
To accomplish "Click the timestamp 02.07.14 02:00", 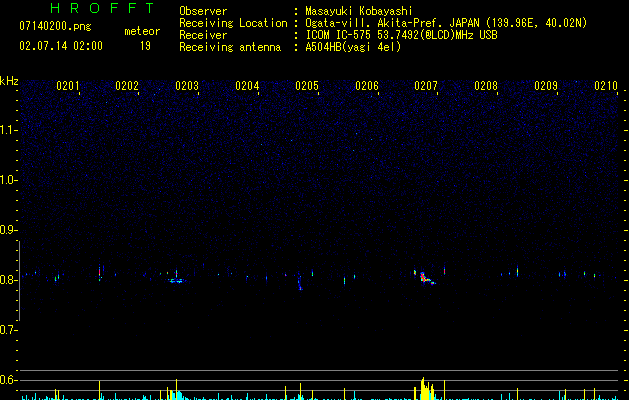I will tap(61, 46).
